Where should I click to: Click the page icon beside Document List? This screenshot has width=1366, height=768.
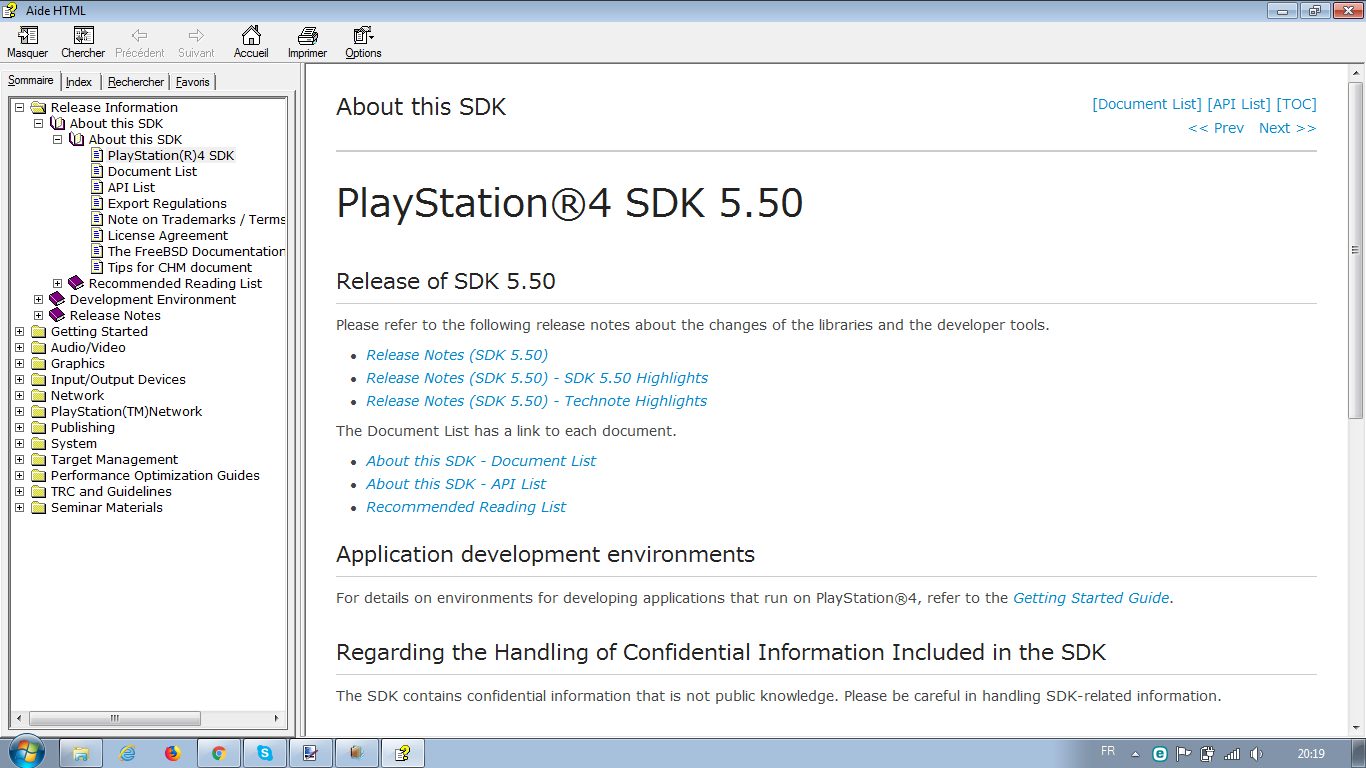[97, 171]
